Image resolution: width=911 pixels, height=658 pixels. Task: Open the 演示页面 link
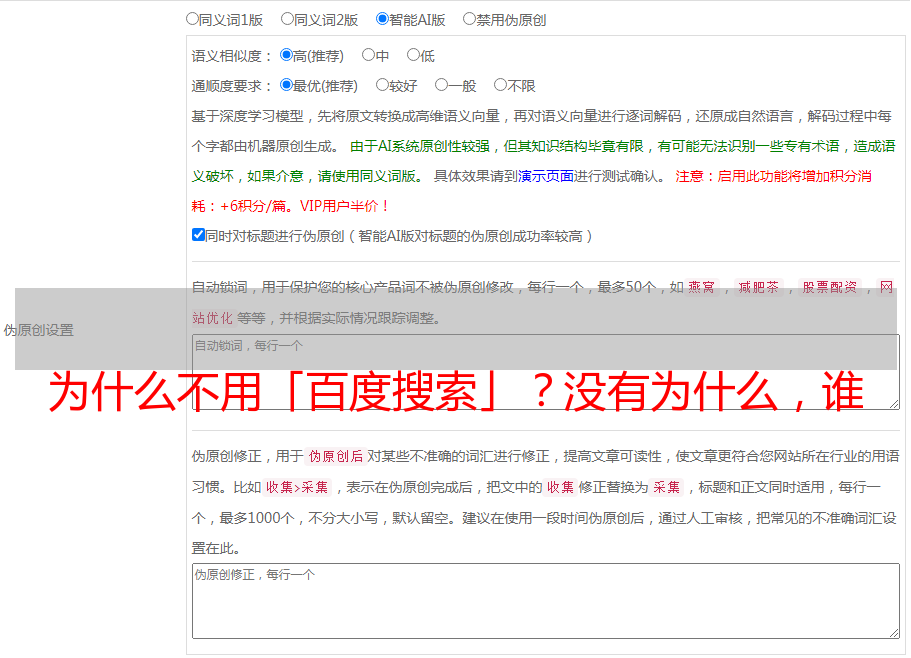click(x=546, y=176)
